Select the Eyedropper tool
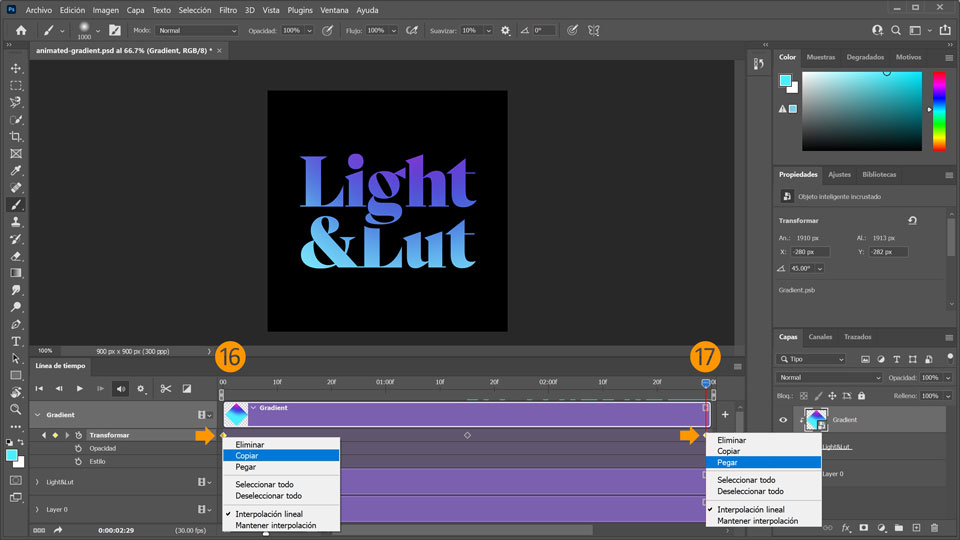This screenshot has height=540, width=960. click(x=16, y=170)
